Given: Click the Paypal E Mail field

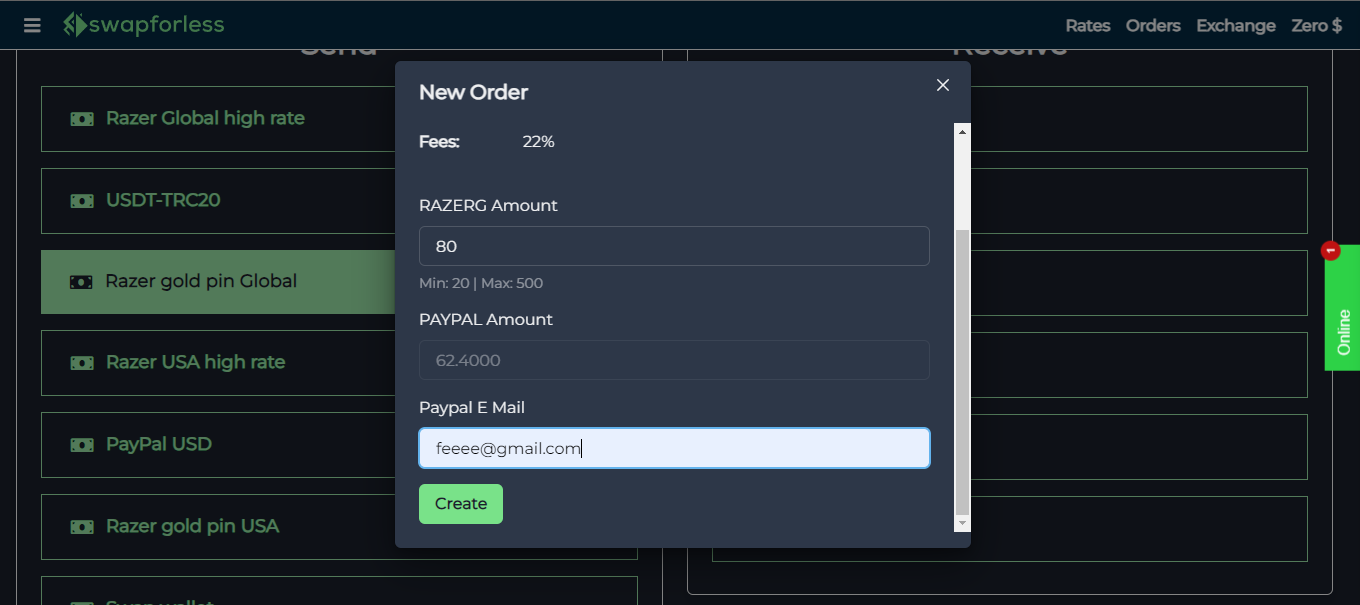Looking at the screenshot, I should pyautogui.click(x=674, y=448).
